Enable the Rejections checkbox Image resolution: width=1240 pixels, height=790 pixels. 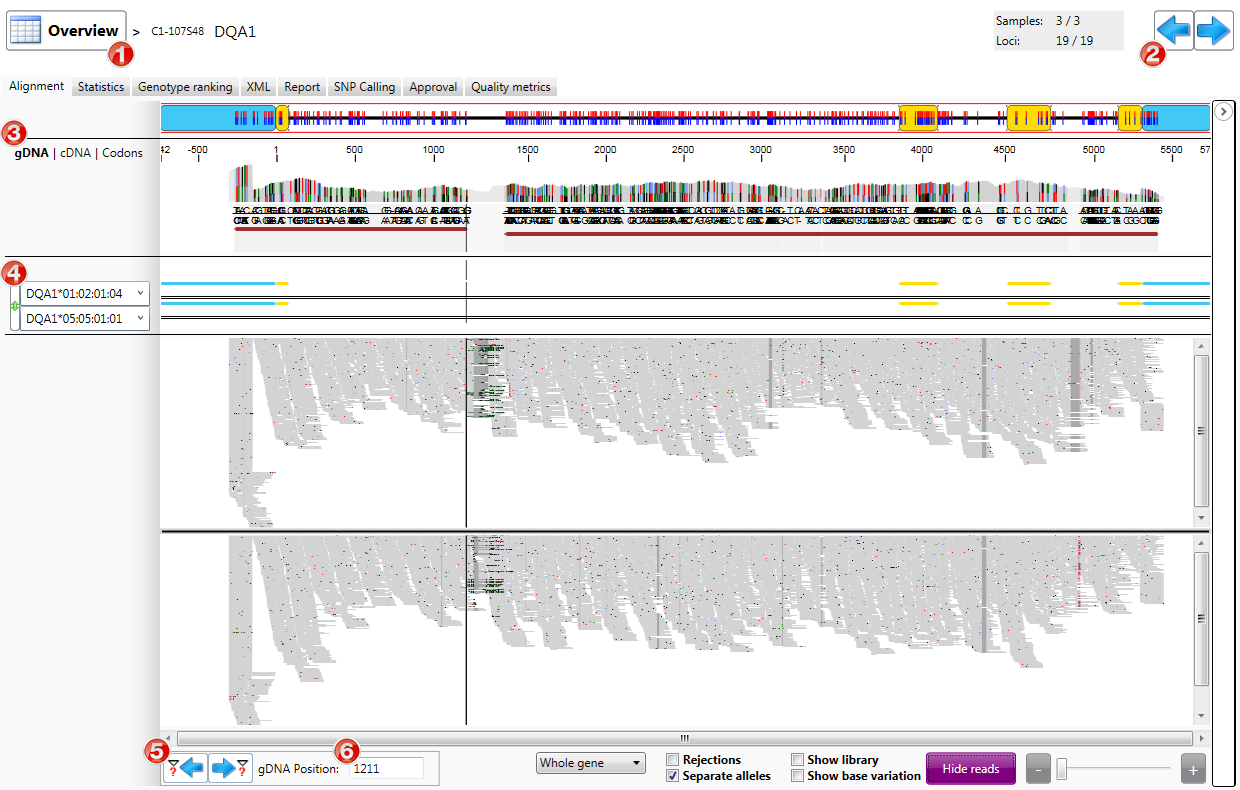[671, 759]
